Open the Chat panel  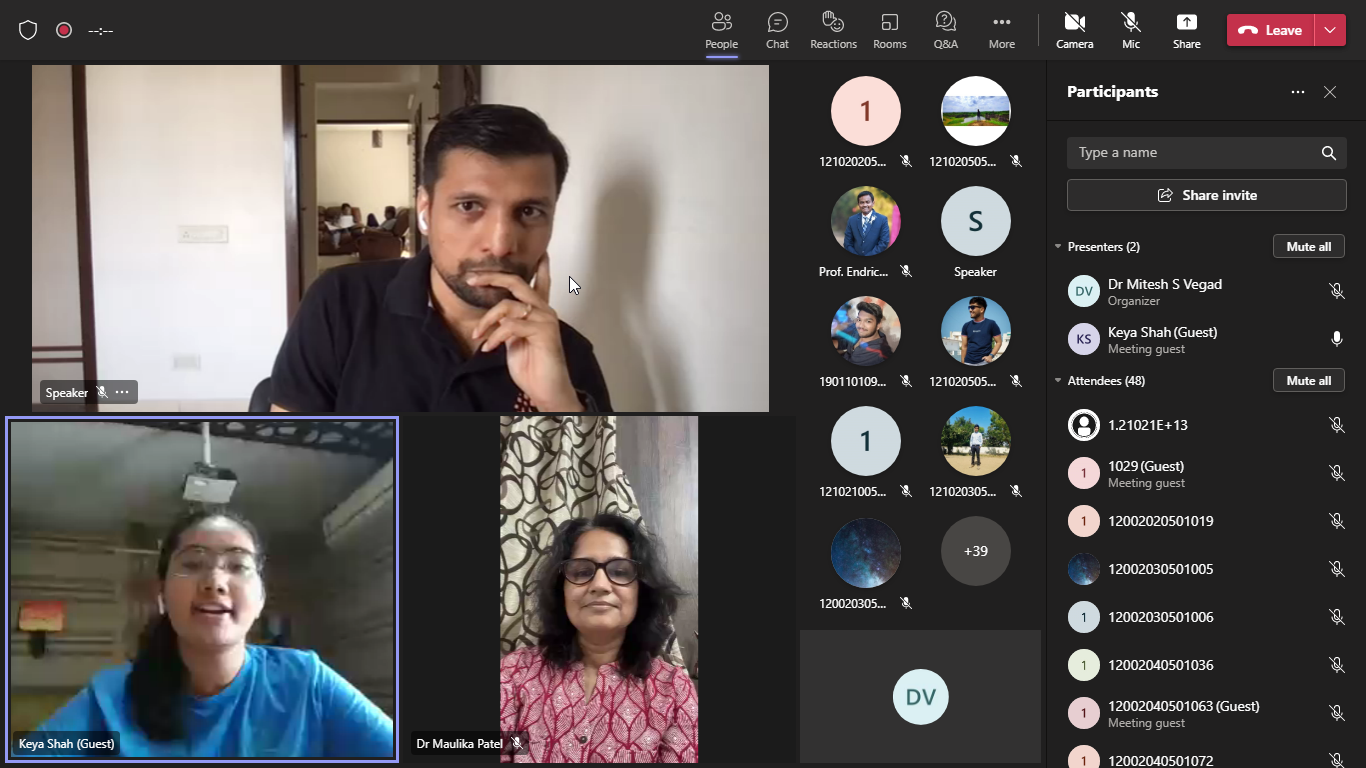[777, 30]
